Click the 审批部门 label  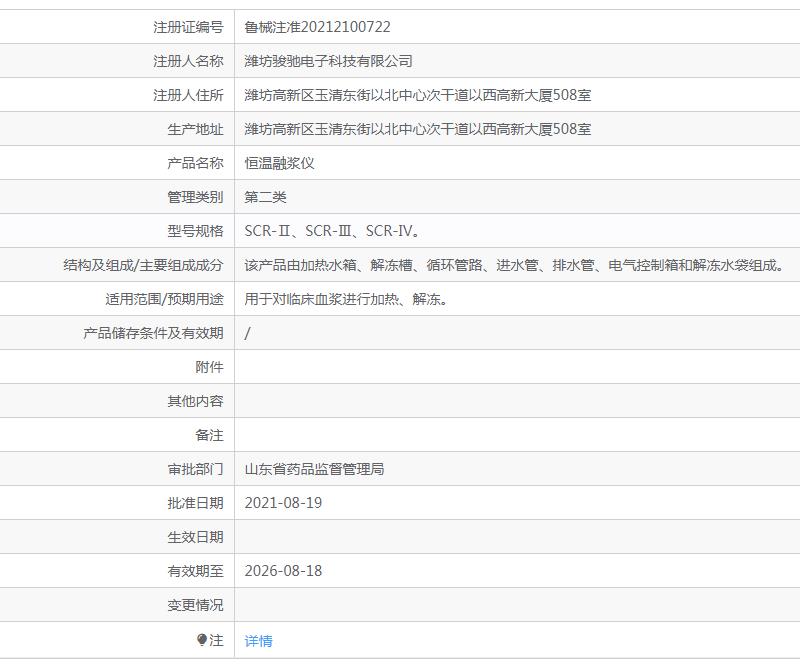[x=195, y=469]
